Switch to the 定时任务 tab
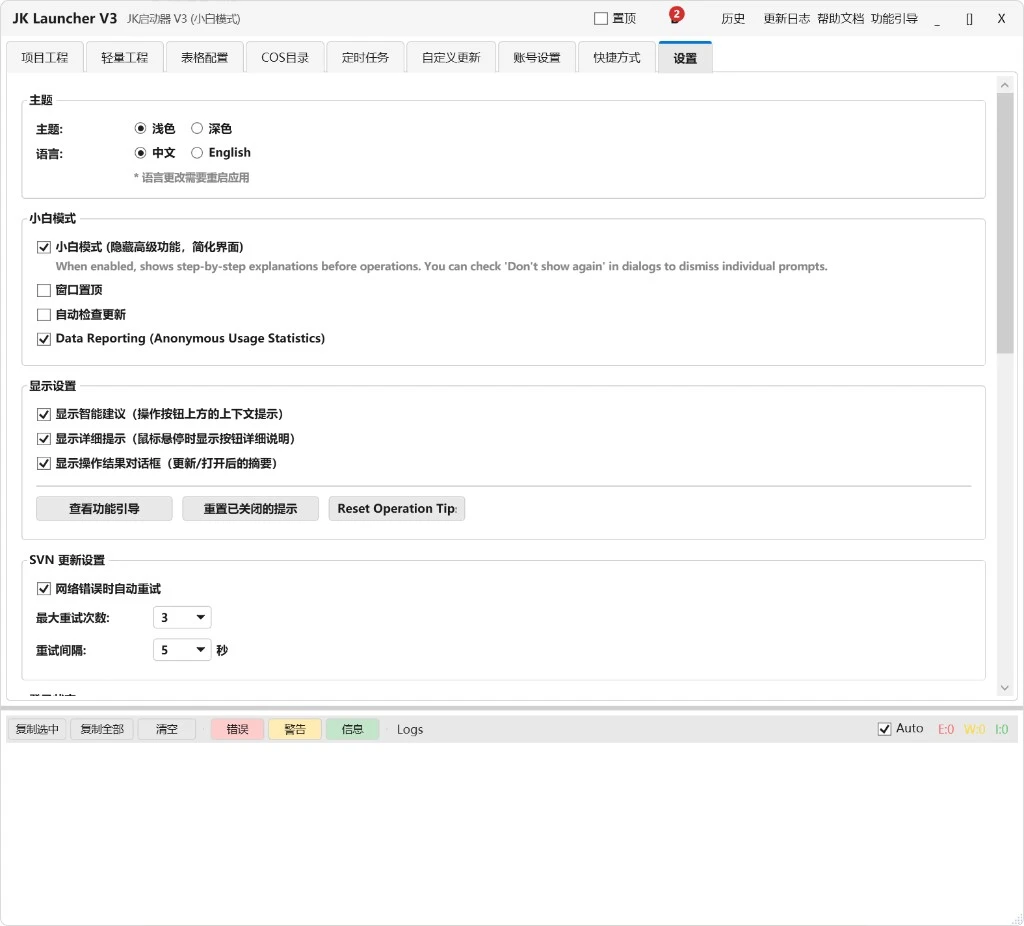 [x=365, y=57]
